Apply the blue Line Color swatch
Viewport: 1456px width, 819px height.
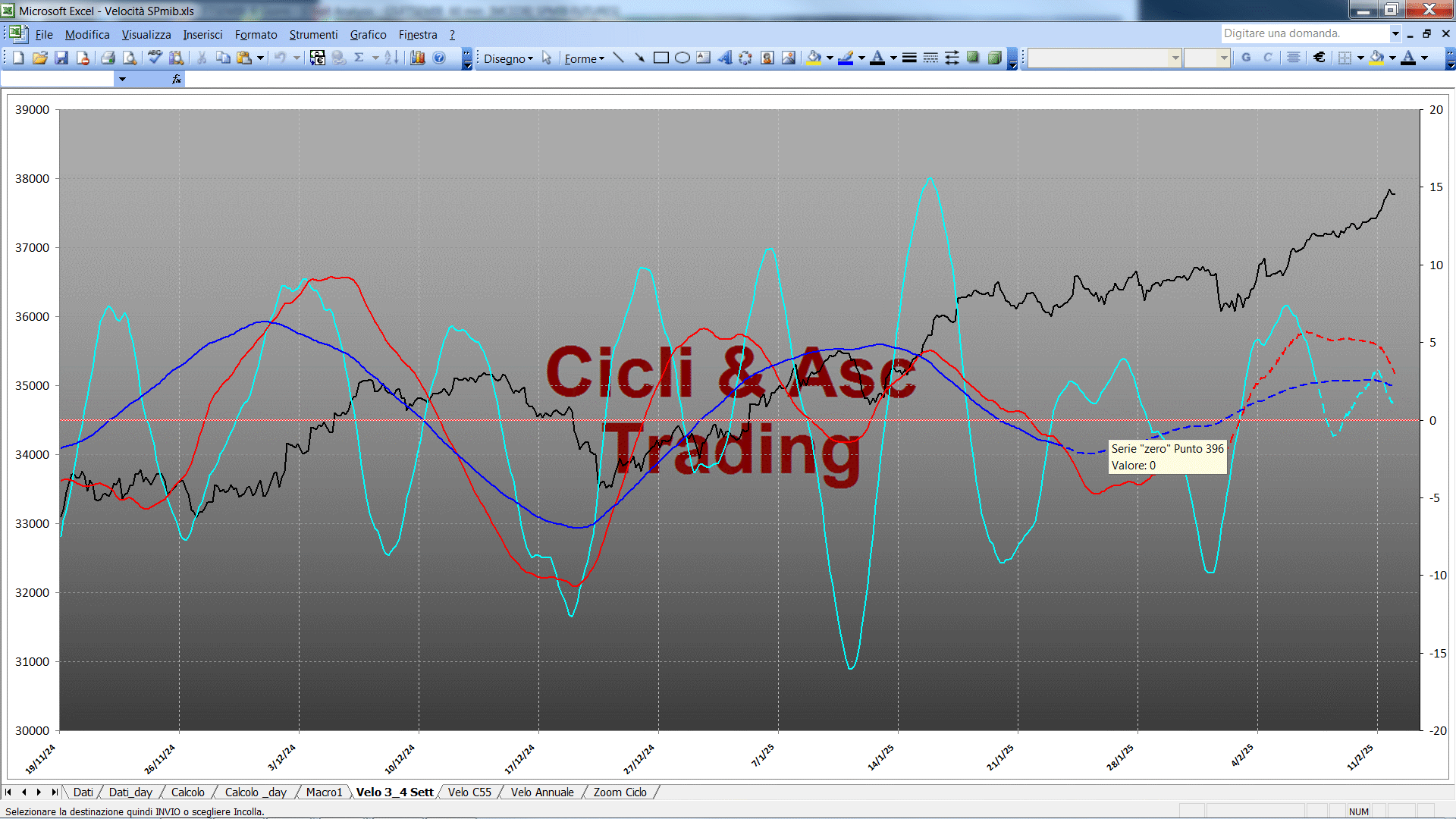pyautogui.click(x=846, y=58)
